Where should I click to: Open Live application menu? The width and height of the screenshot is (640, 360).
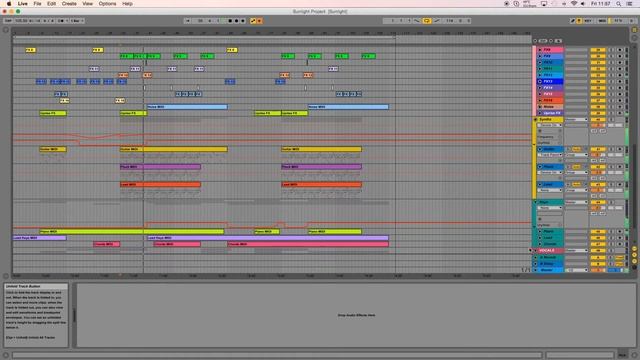click(x=22, y=4)
